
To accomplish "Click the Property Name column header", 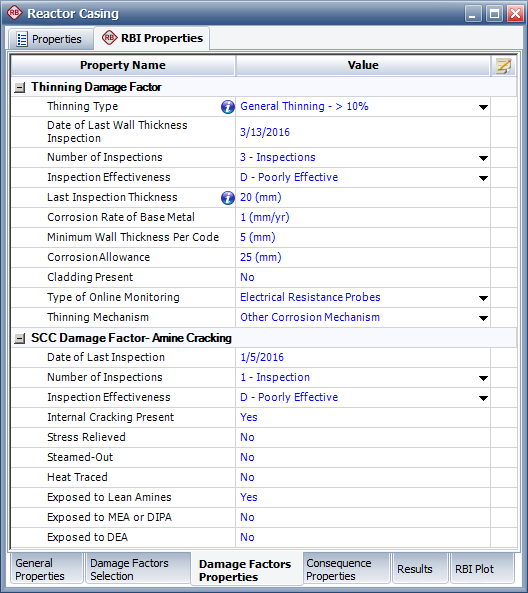I will pos(123,65).
